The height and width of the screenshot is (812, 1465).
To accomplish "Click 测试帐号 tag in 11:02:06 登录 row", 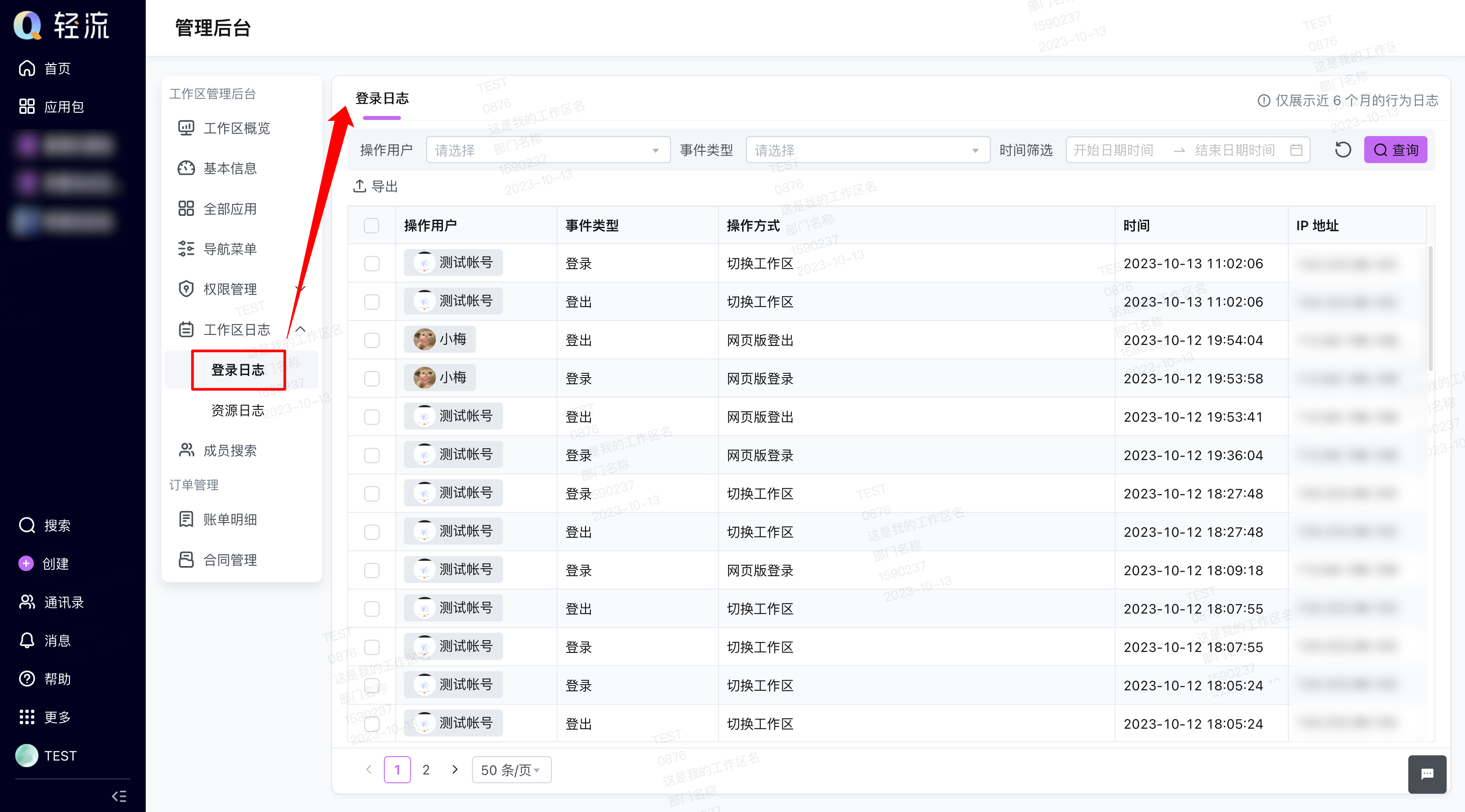I will click(453, 263).
